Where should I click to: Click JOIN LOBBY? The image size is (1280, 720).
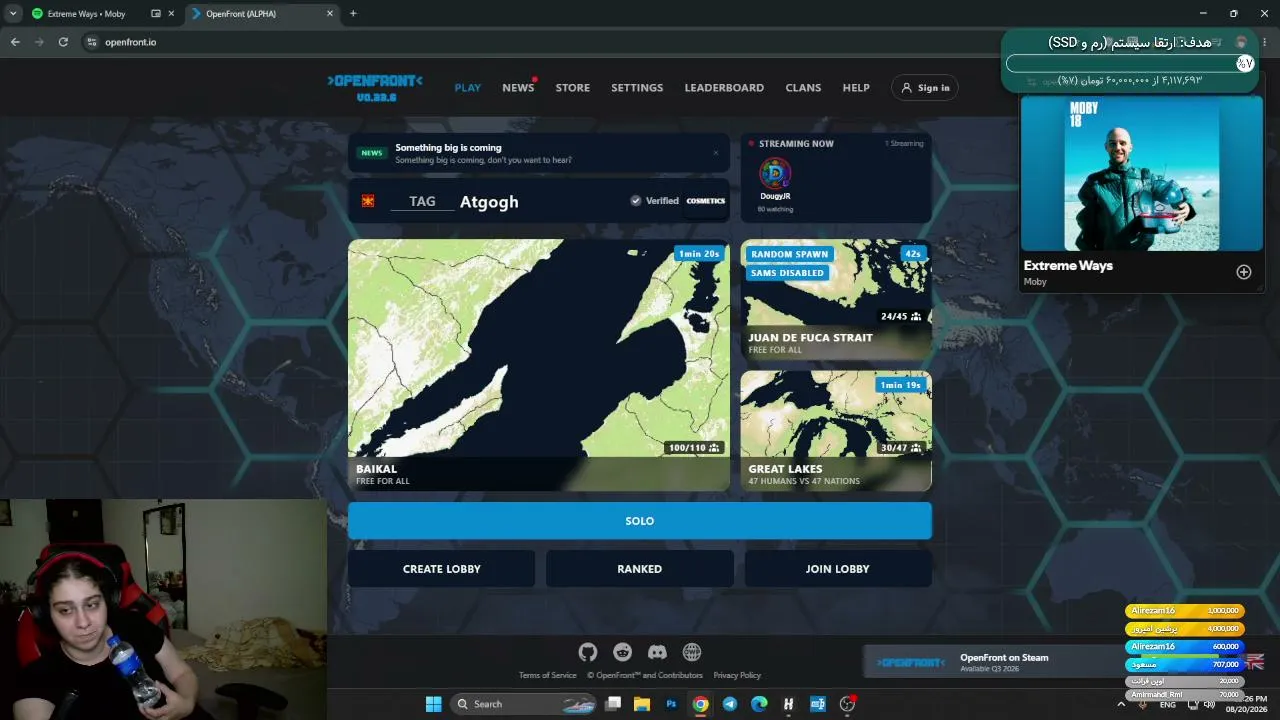838,569
